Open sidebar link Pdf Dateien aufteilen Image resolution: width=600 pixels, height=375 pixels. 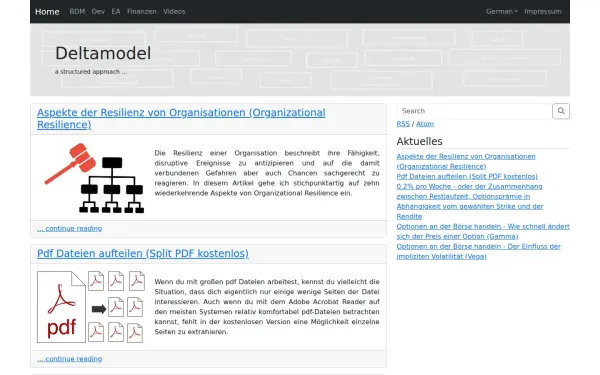tap(467, 176)
